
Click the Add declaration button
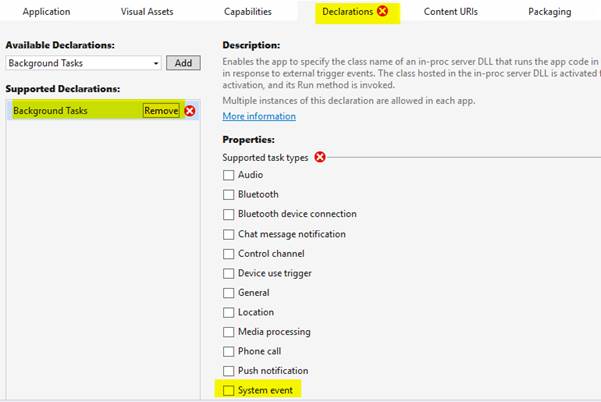[x=183, y=63]
